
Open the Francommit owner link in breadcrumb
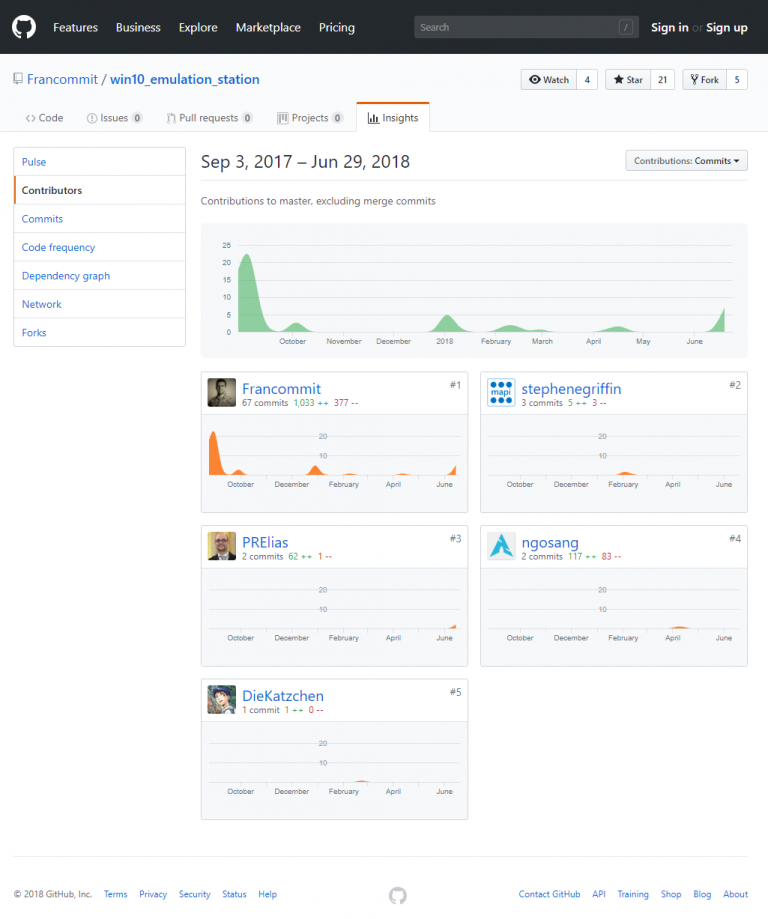[62, 79]
